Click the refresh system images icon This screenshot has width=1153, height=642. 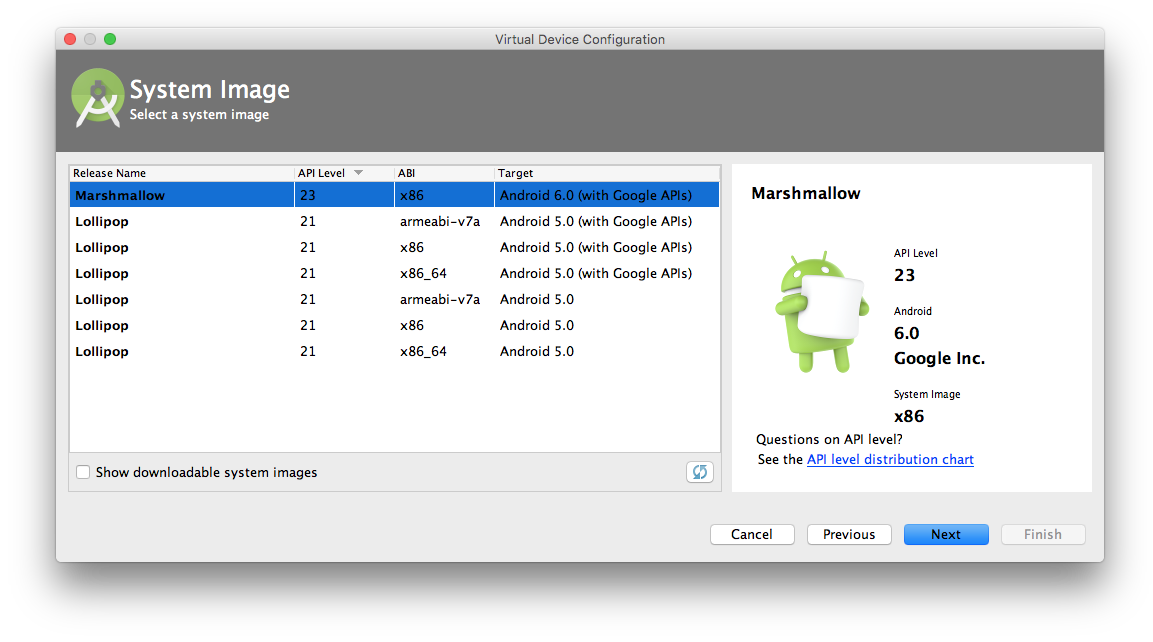699,472
